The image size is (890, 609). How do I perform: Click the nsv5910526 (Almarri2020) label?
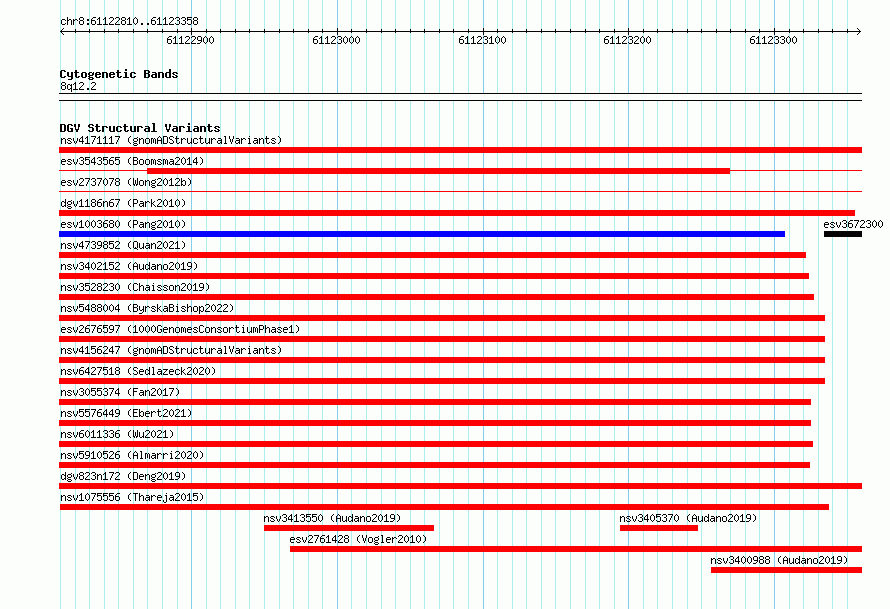tap(132, 455)
